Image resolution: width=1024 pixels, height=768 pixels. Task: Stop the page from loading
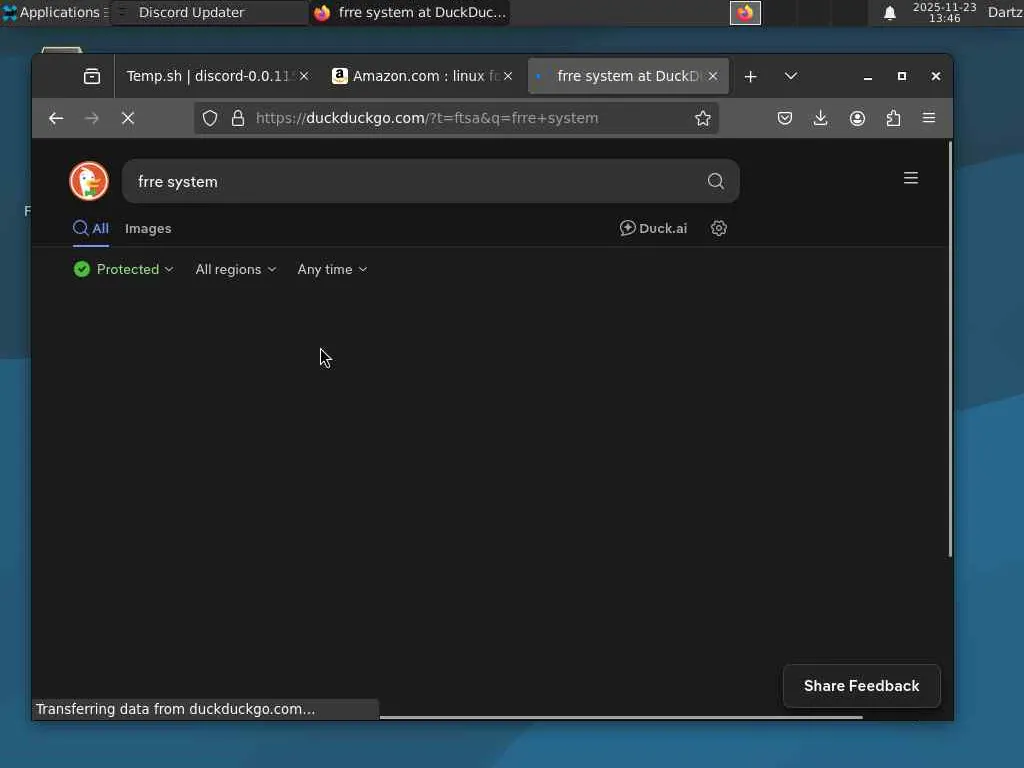pos(128,118)
